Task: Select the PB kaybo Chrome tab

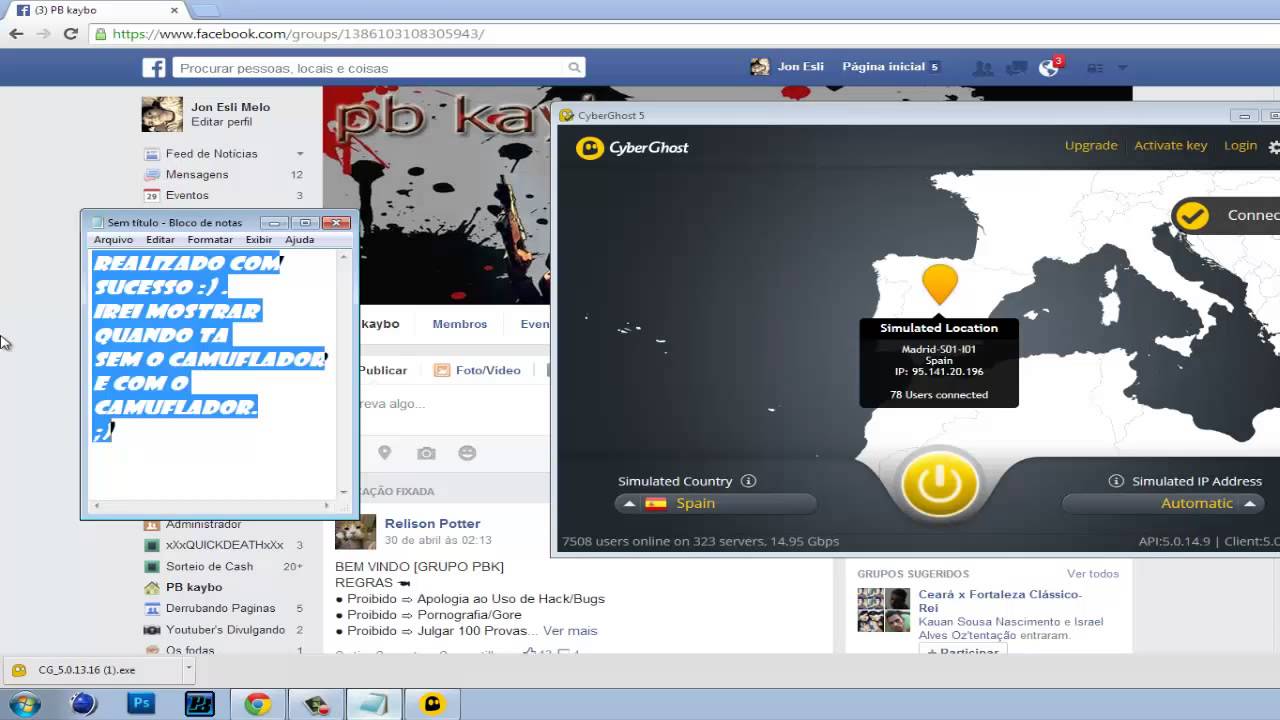Action: 97,10
